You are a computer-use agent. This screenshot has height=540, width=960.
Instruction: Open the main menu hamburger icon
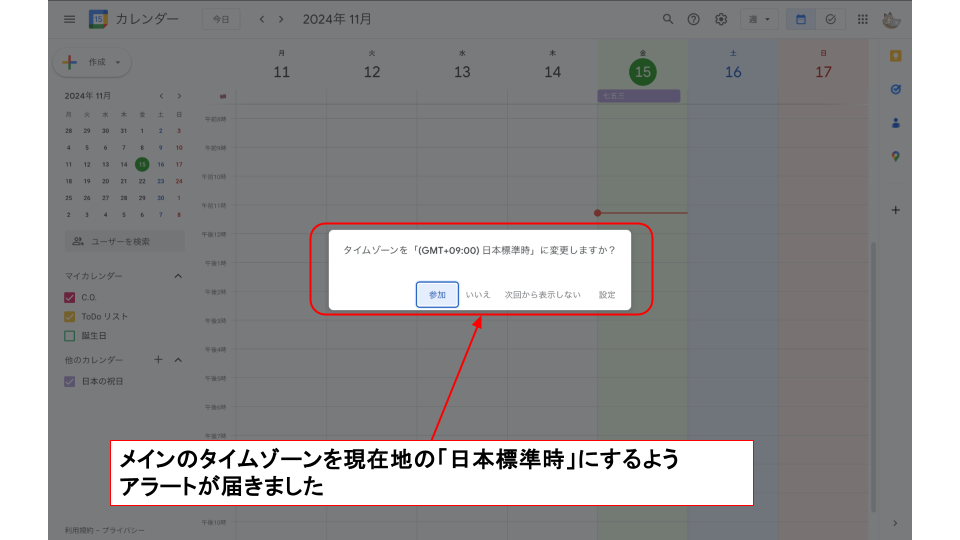click(69, 19)
